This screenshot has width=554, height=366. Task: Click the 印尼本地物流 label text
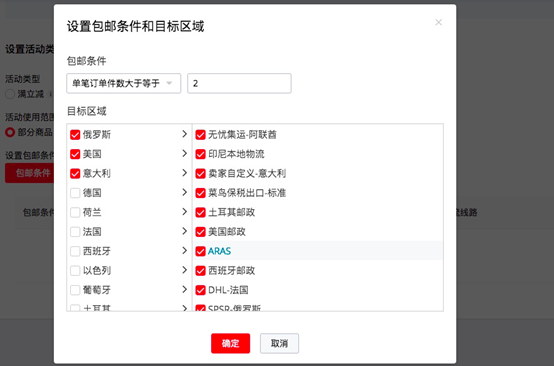coord(236,154)
